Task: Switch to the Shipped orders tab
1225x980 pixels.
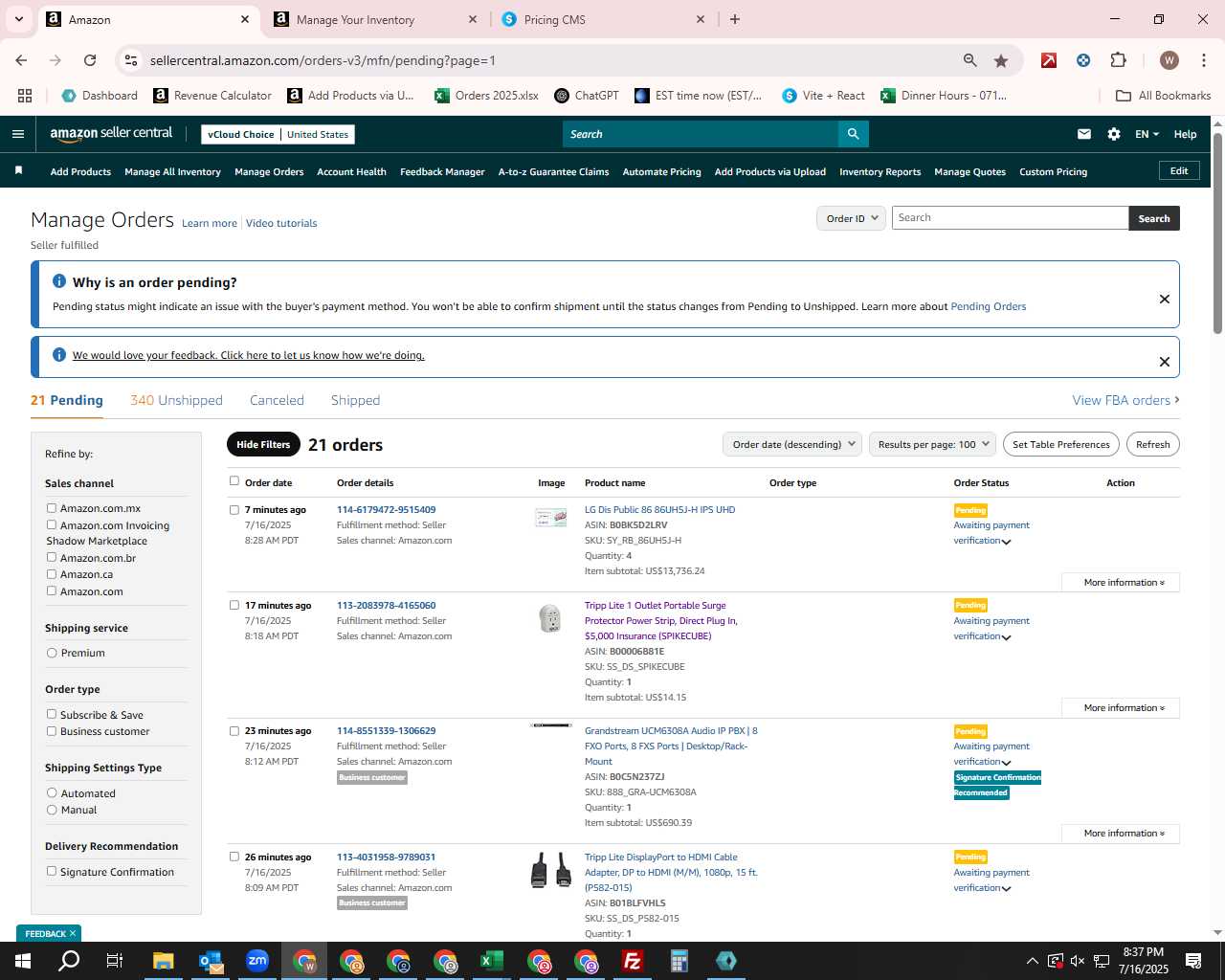Action: point(355,400)
